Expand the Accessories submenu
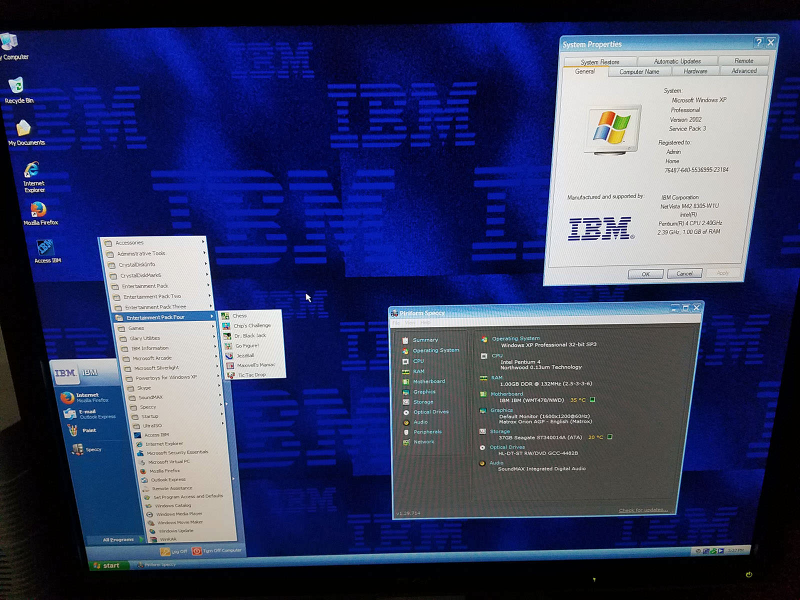Image resolution: width=800 pixels, height=600 pixels. (155, 243)
